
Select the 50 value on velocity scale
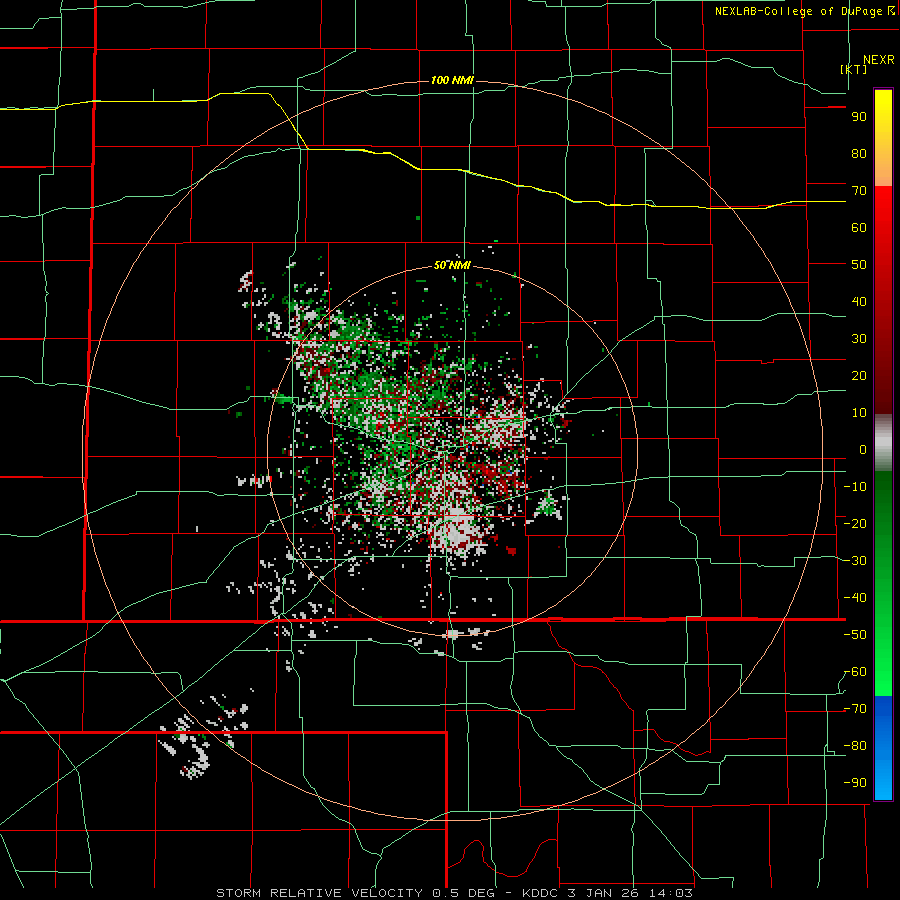click(x=859, y=265)
